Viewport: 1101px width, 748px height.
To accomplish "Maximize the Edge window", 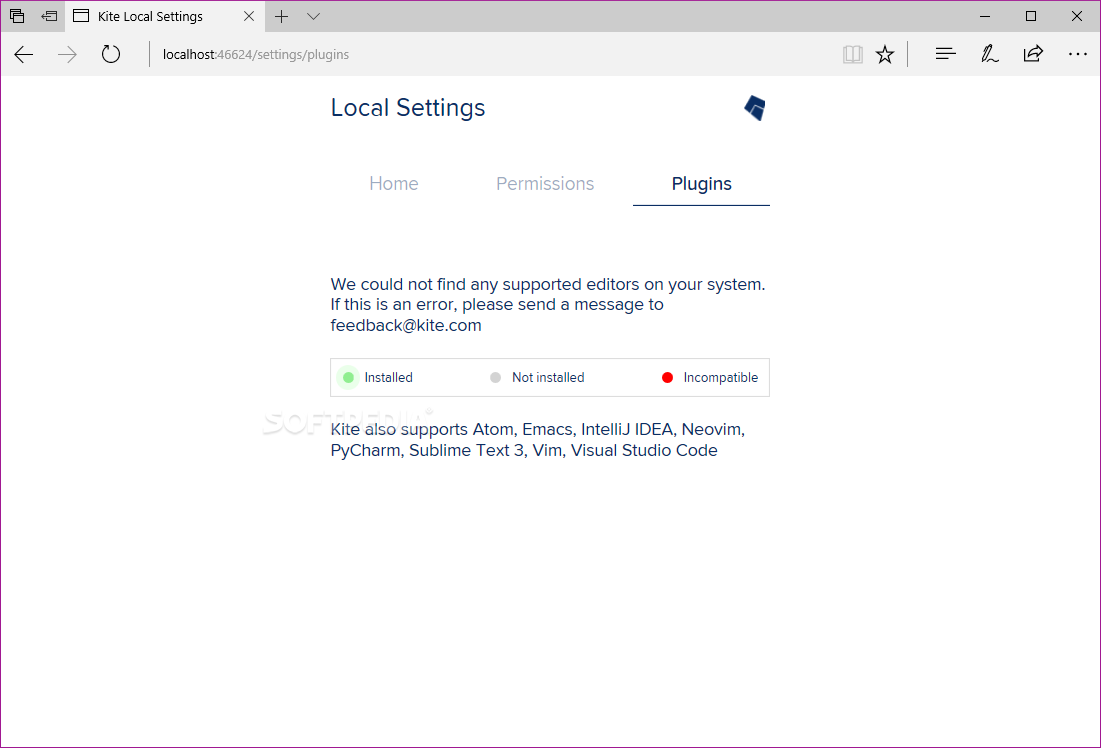I will point(1031,15).
